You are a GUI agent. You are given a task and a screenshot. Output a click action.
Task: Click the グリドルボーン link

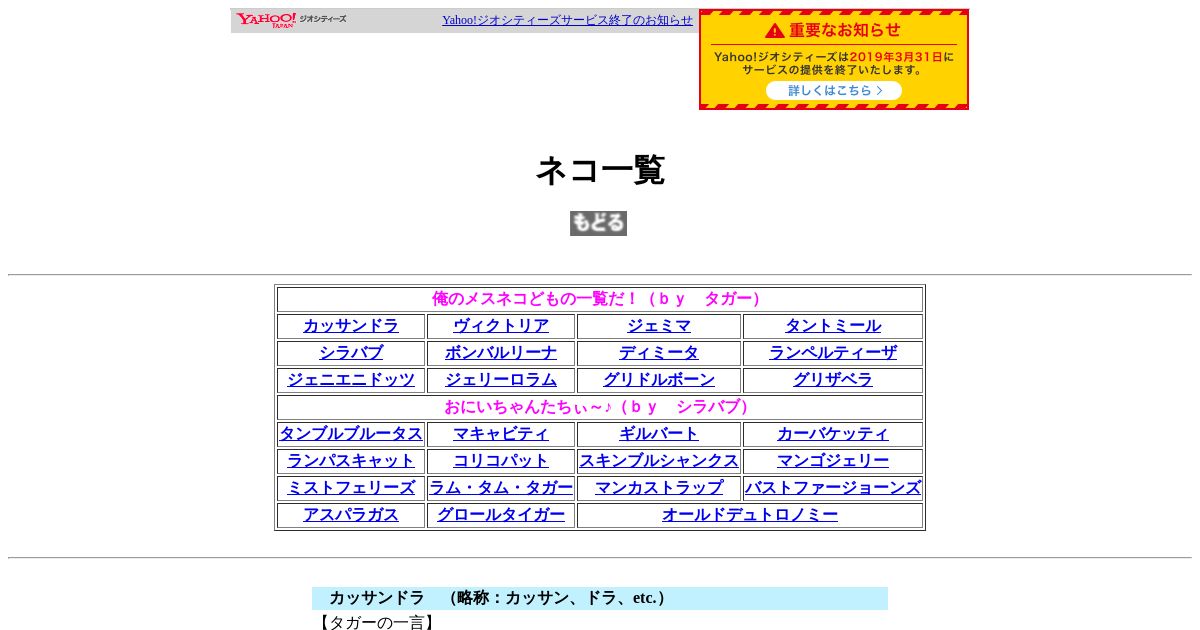pos(659,380)
